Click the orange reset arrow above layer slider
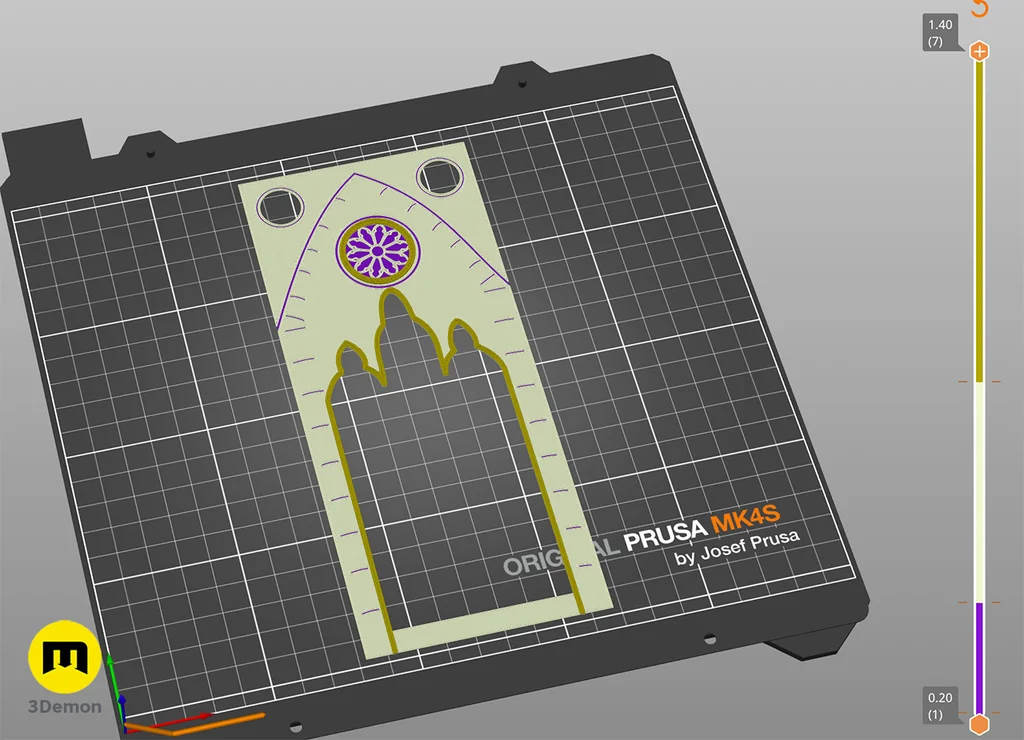 [980, 9]
